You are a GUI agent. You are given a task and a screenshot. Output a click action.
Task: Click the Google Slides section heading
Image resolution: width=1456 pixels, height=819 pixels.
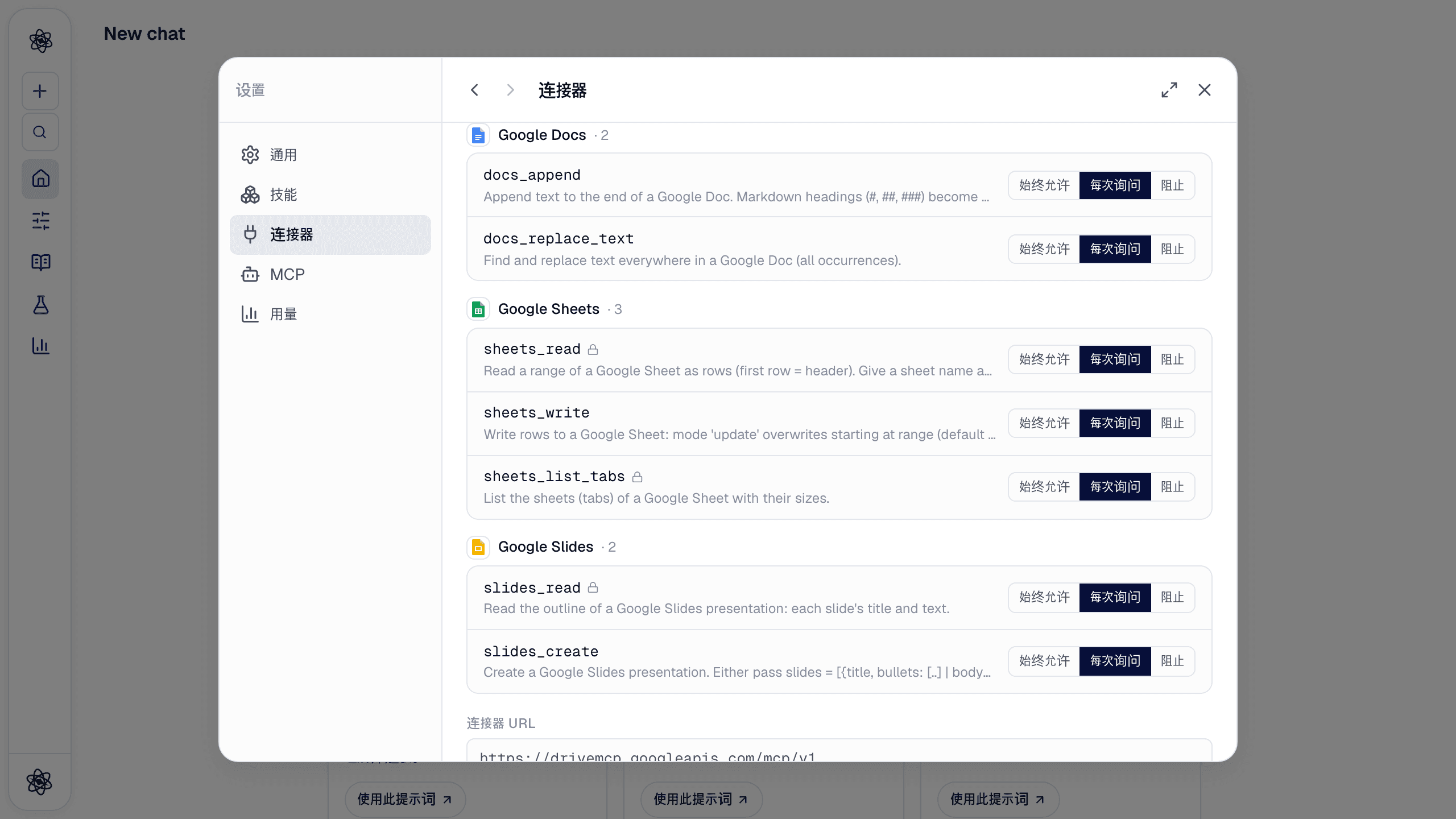coord(545,547)
